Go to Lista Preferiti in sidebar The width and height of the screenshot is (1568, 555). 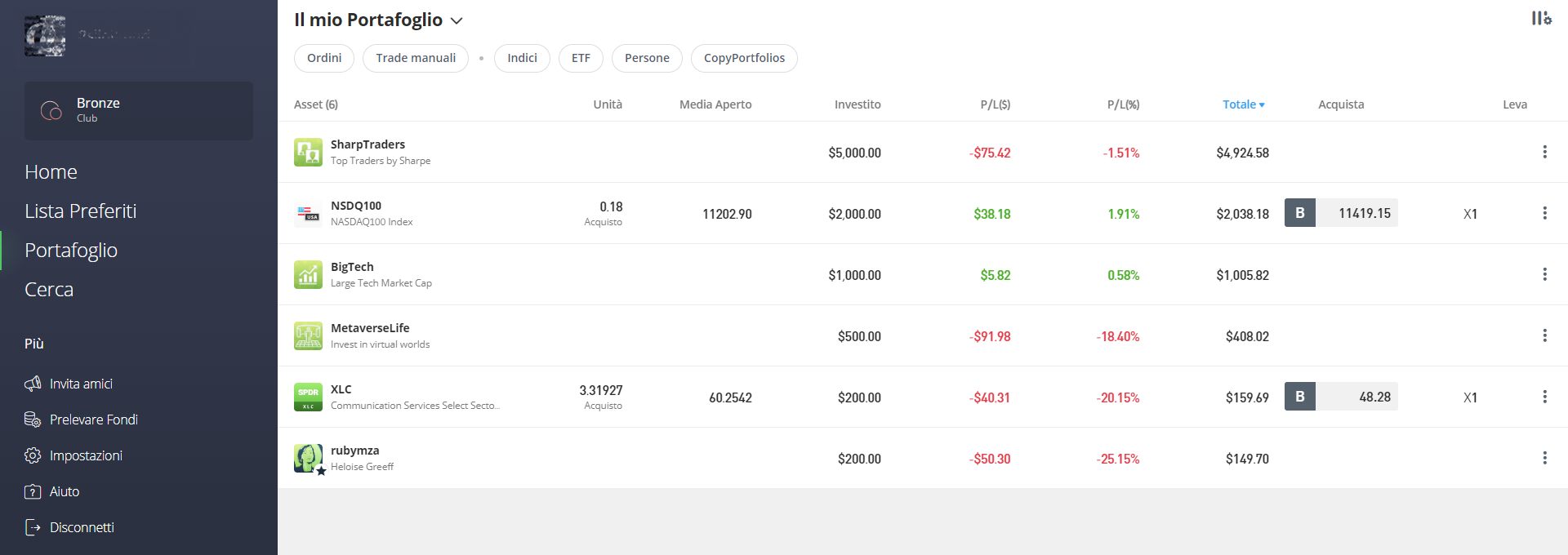pyautogui.click(x=81, y=211)
